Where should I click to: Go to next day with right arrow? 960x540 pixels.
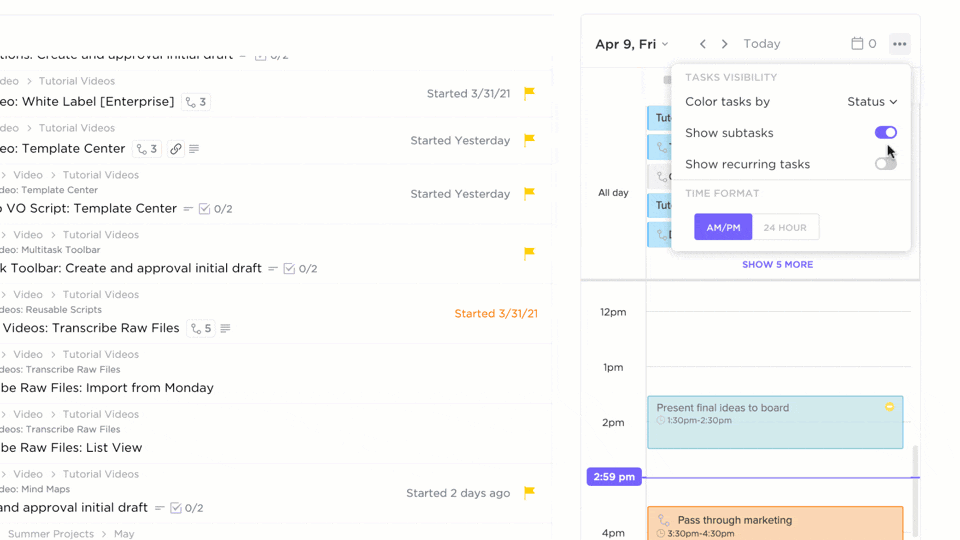click(725, 44)
